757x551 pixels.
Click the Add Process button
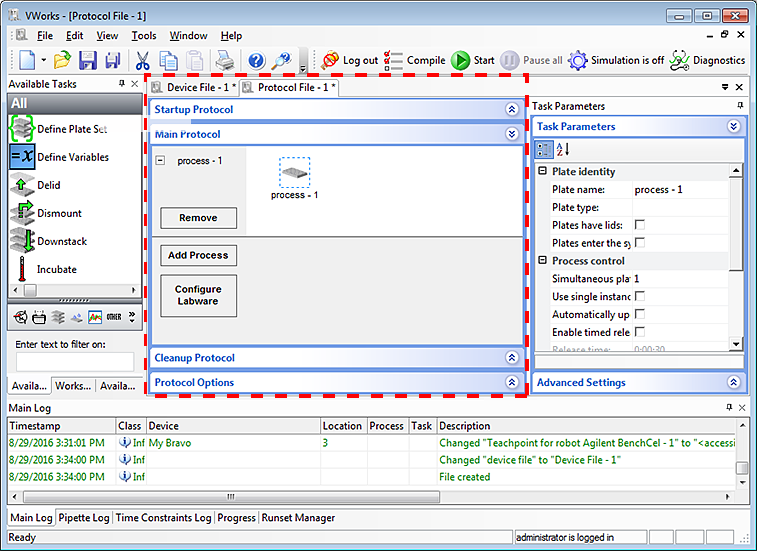[x=198, y=255]
